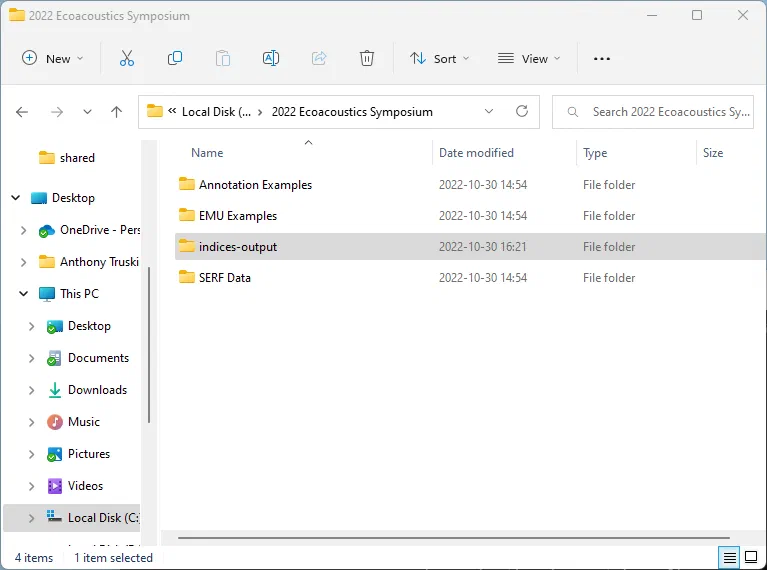Sort by Date modified column header
Screen dimensions: 767x570
tap(476, 153)
